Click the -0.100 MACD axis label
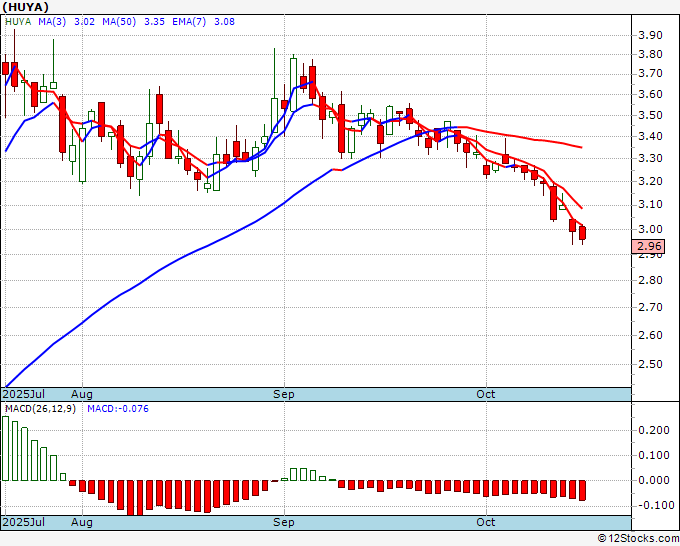The image size is (680, 546). (x=654, y=506)
